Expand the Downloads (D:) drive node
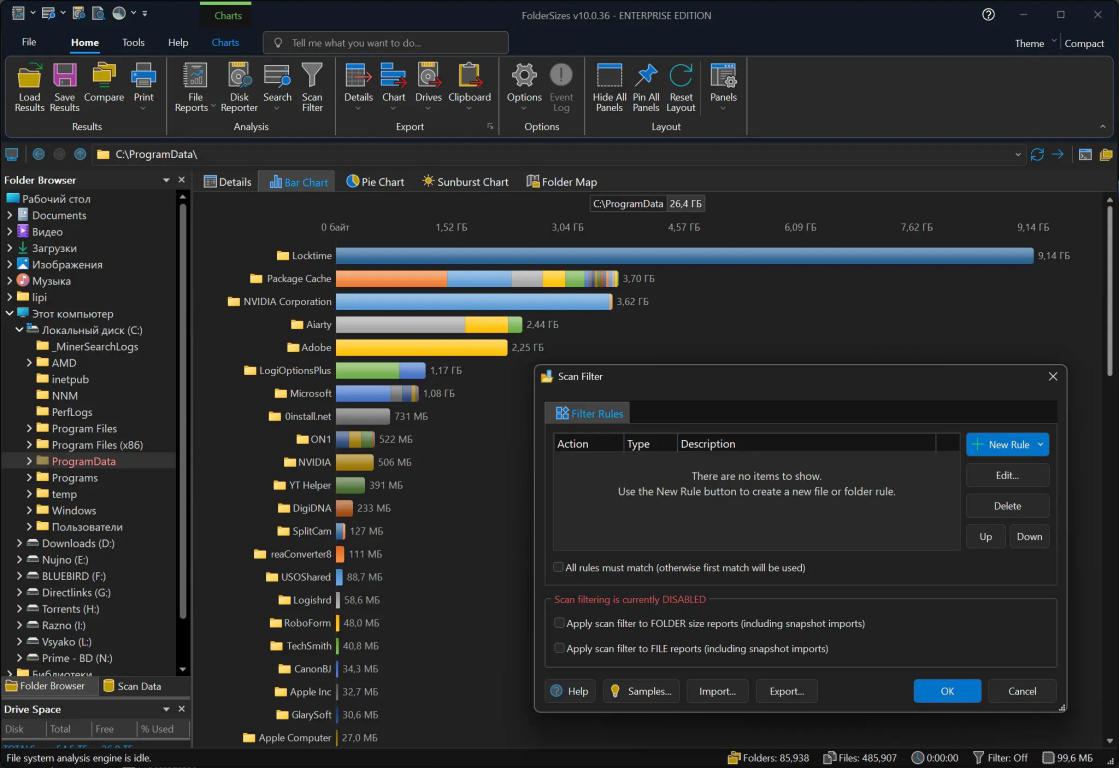 (20, 544)
